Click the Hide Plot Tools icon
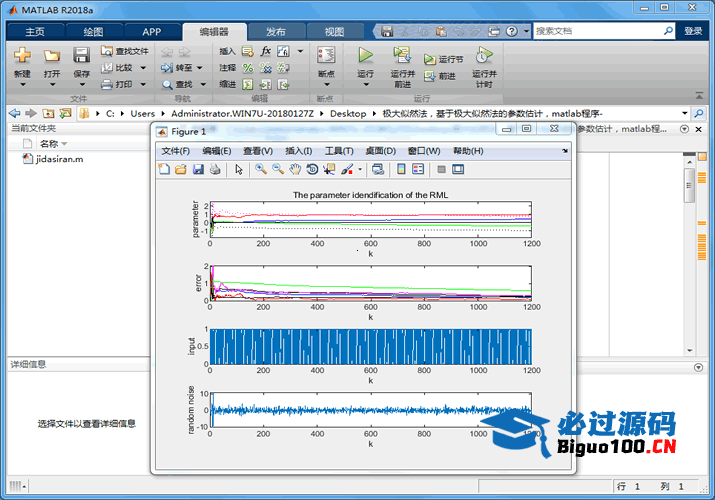This screenshot has width=715, height=500. pos(441,170)
